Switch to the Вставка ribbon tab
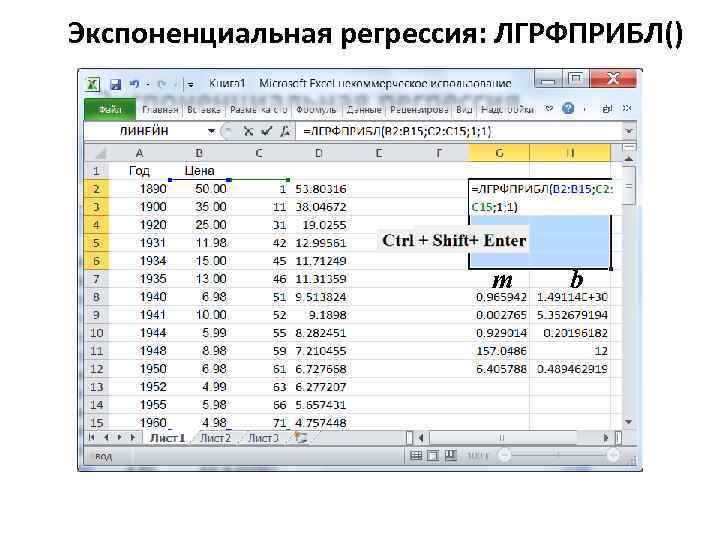This screenshot has height=540, width=720. 204,110
